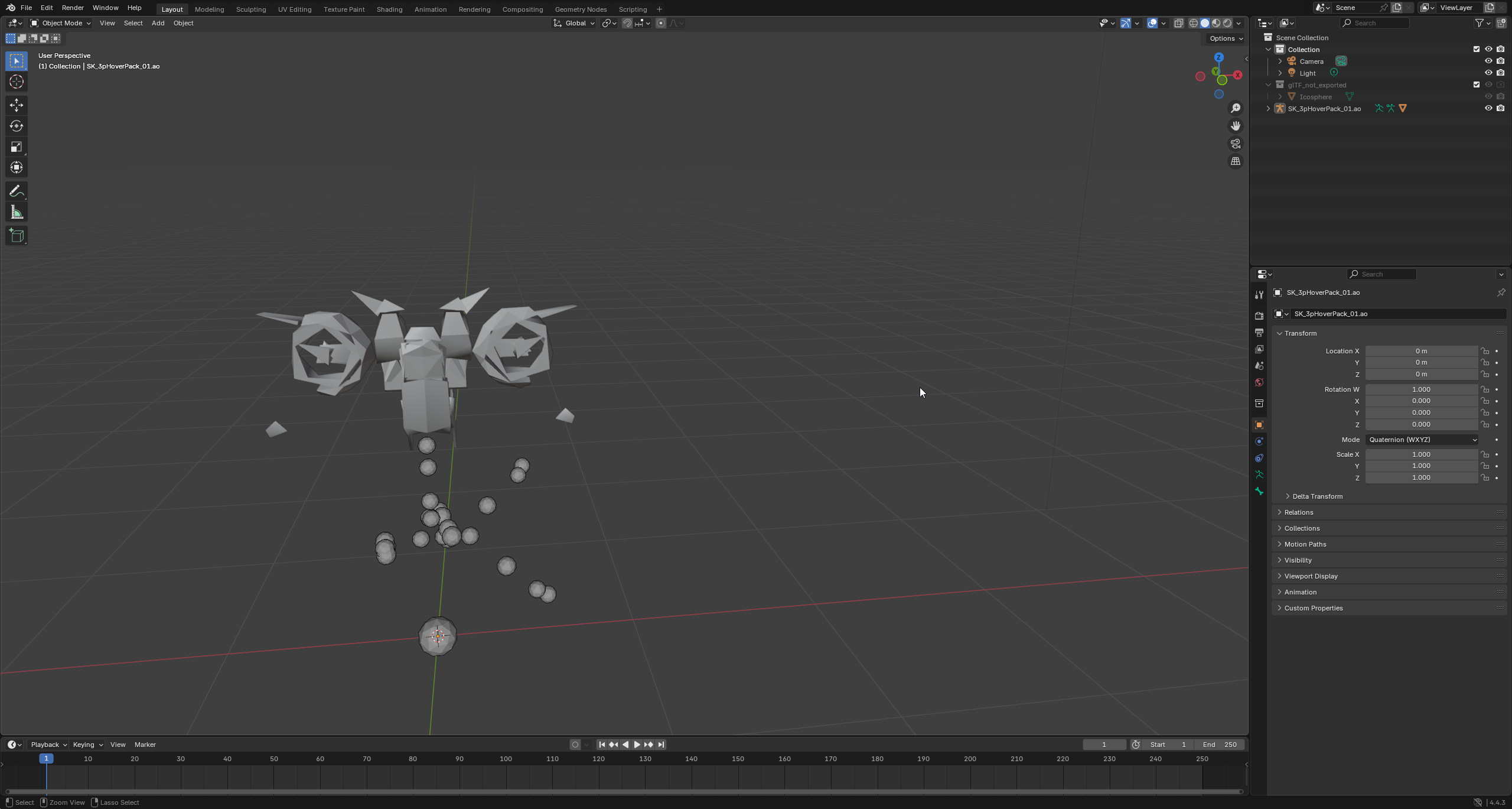Viewport: 1512px width, 809px height.
Task: Uncheck Collection exclude checkbox
Action: tap(1477, 49)
